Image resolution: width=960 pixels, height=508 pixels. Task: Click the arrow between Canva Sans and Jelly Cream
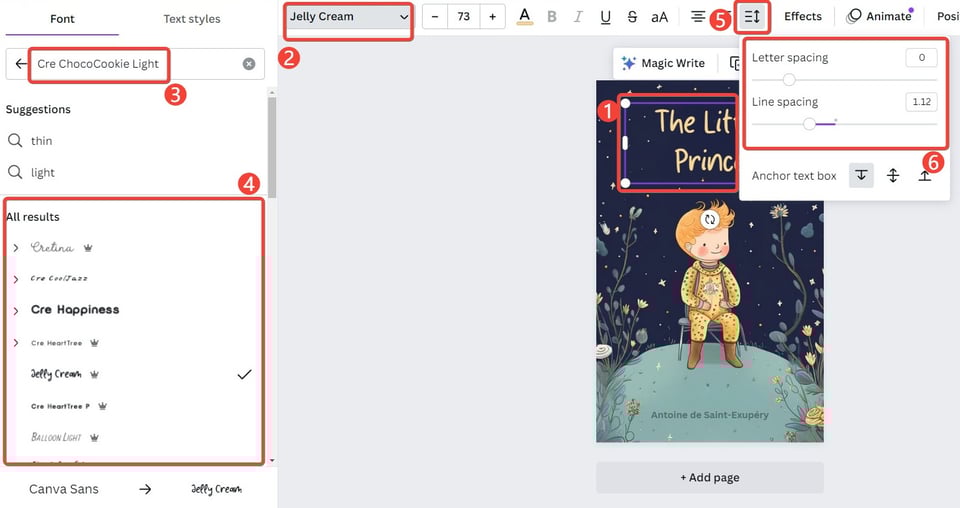(x=144, y=489)
